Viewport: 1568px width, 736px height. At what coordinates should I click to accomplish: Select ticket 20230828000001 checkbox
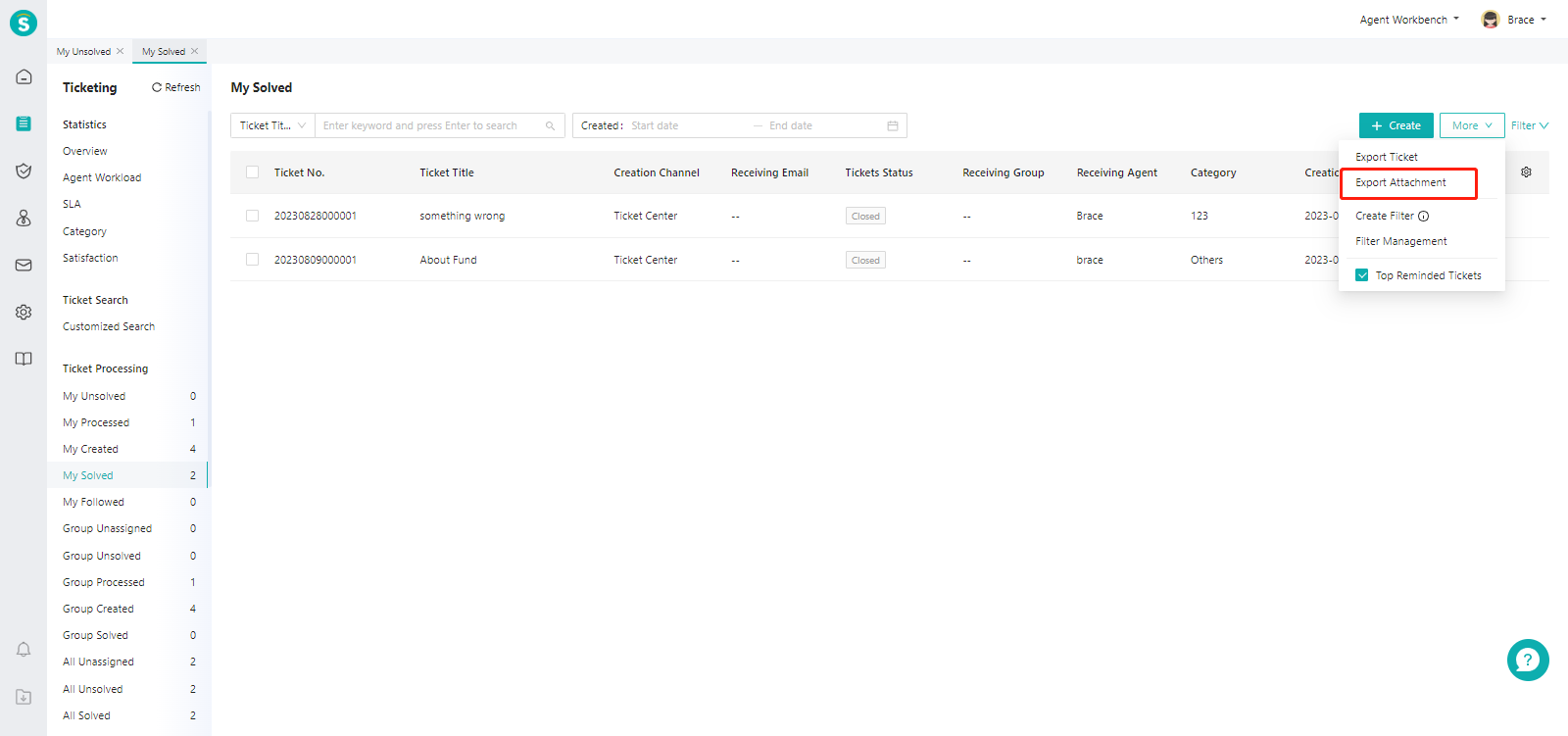[252, 216]
